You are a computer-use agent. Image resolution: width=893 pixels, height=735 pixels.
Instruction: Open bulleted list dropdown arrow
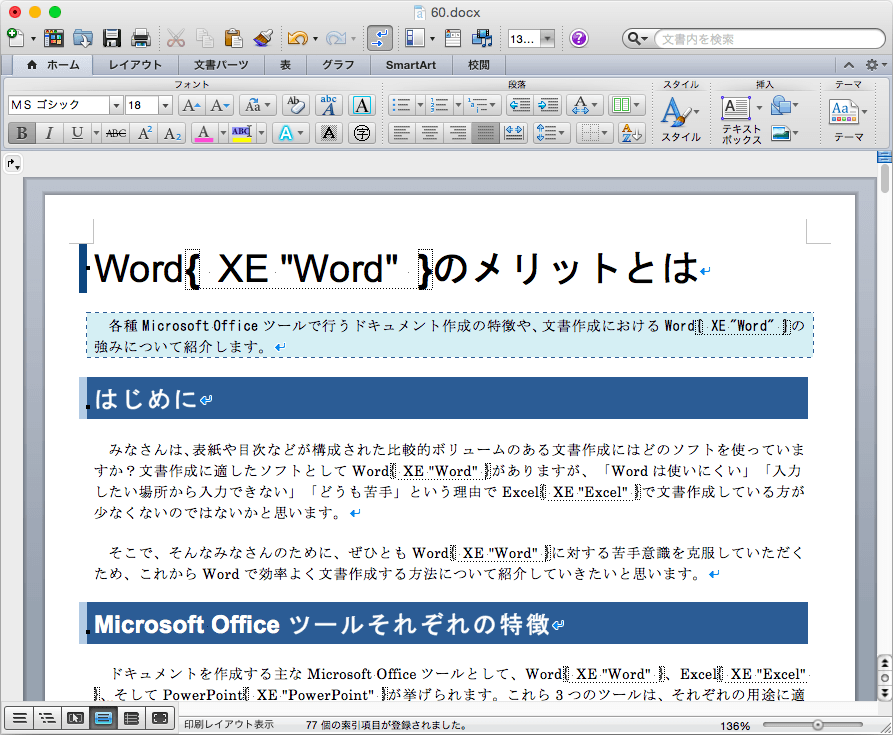tap(420, 105)
